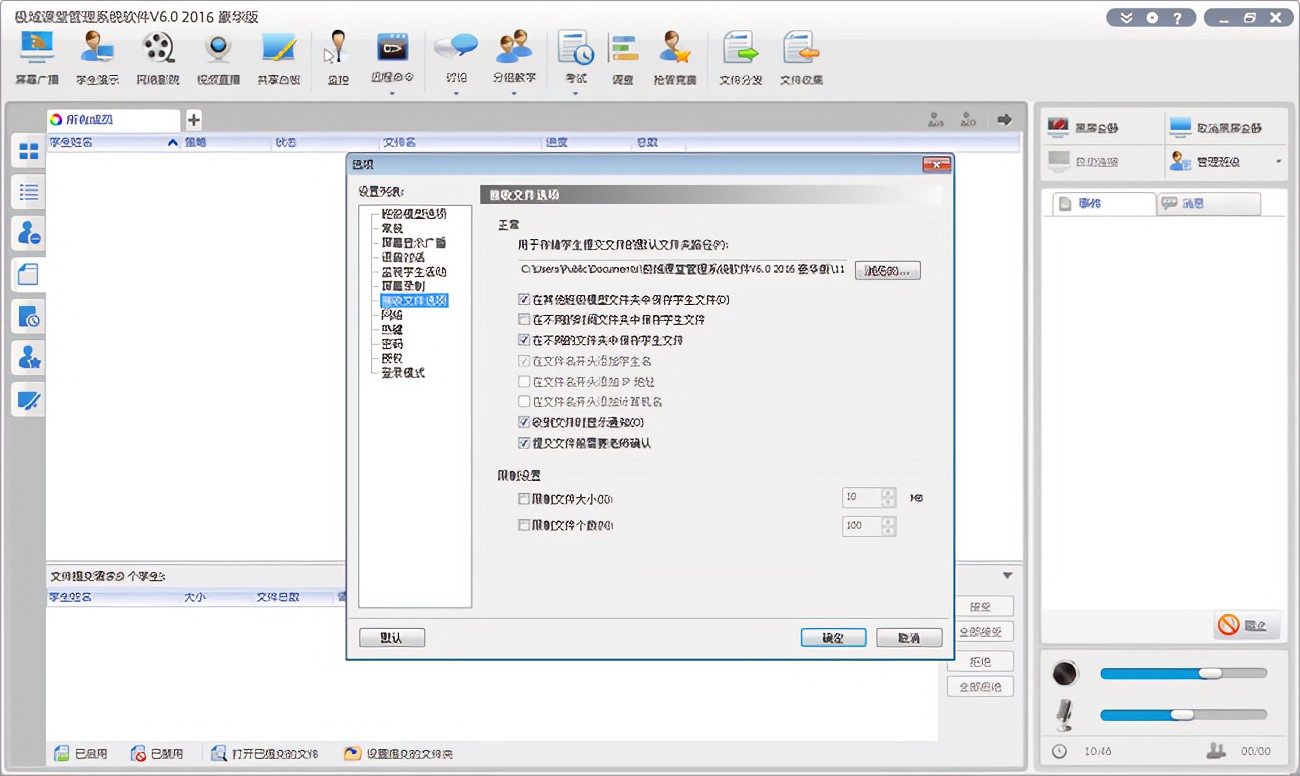1300x776 pixels.
Task: Start the quiz competition star-person tool
Action: 675,59
